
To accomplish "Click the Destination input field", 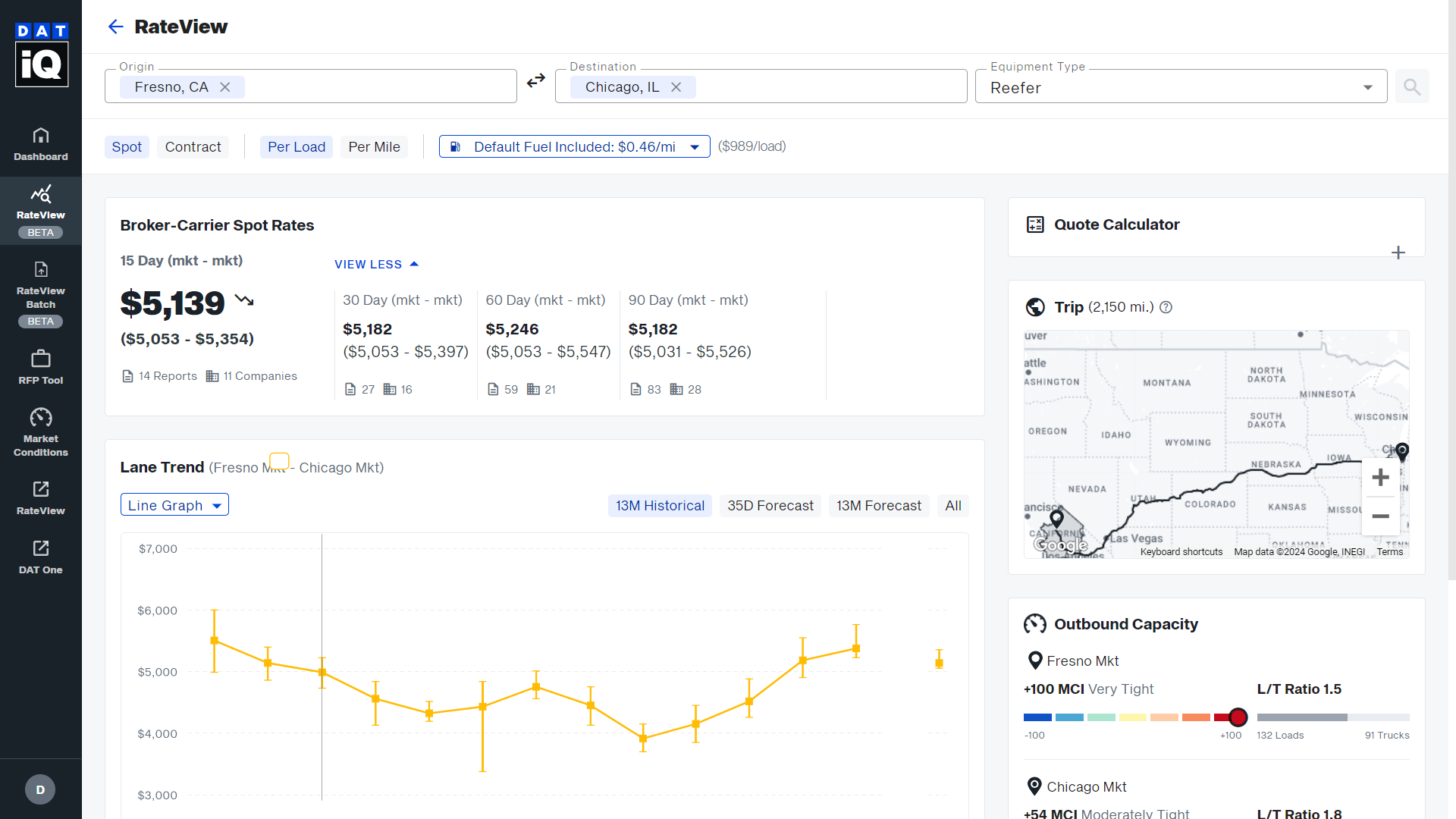I will point(761,86).
